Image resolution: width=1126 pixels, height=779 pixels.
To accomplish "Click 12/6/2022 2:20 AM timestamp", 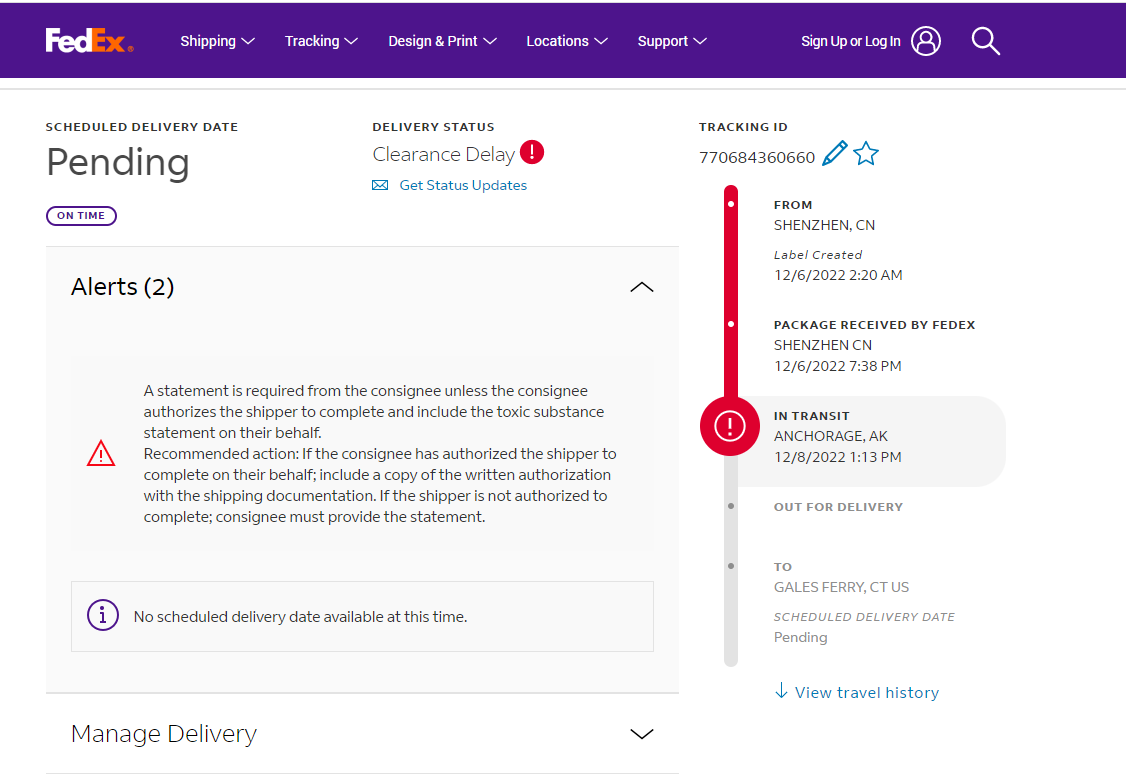I will 838,275.
